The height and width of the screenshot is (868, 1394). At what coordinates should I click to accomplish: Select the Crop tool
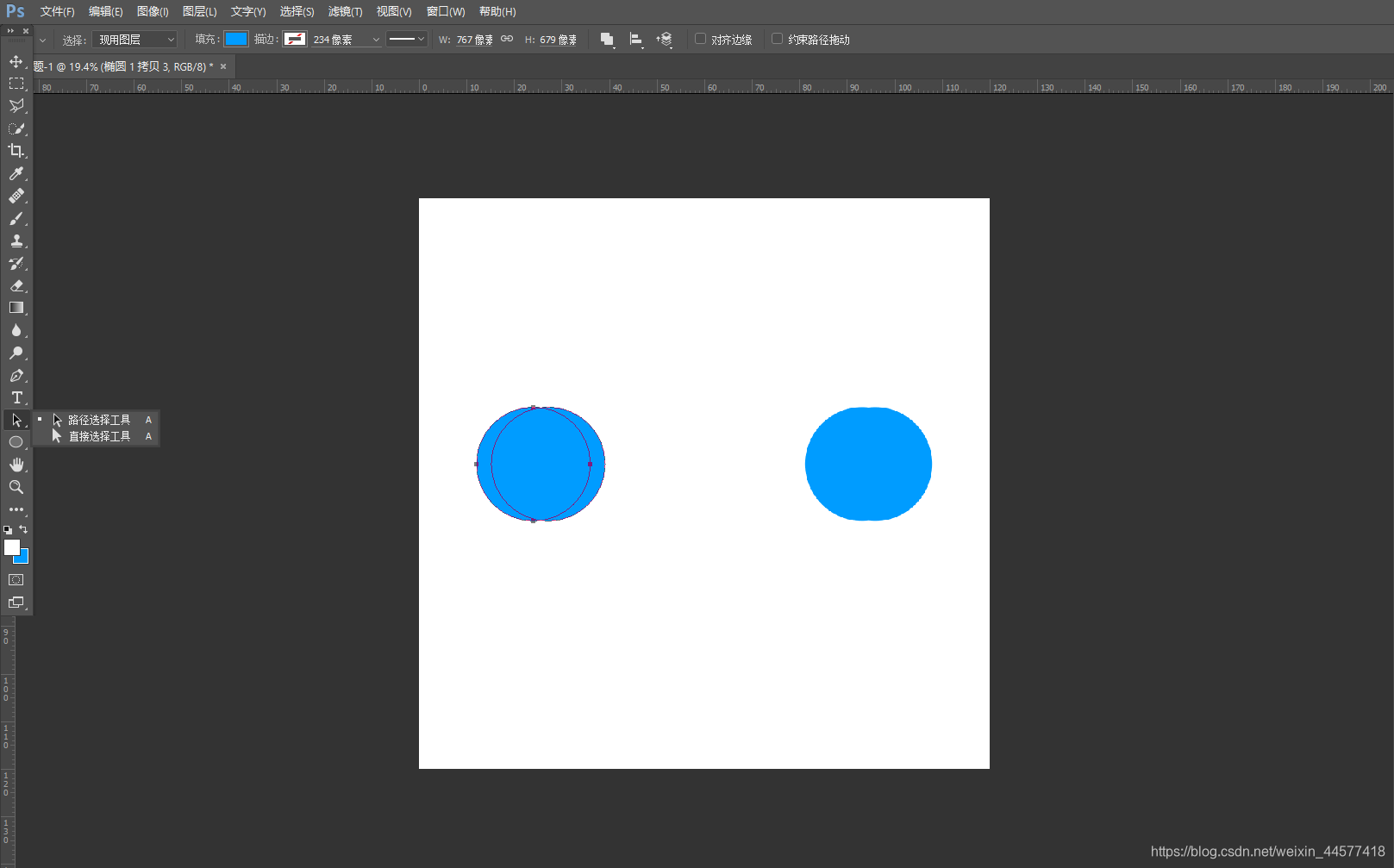(16, 151)
